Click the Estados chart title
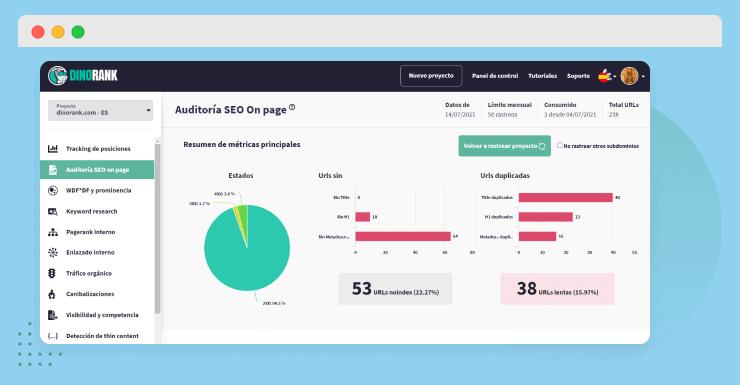 point(241,176)
